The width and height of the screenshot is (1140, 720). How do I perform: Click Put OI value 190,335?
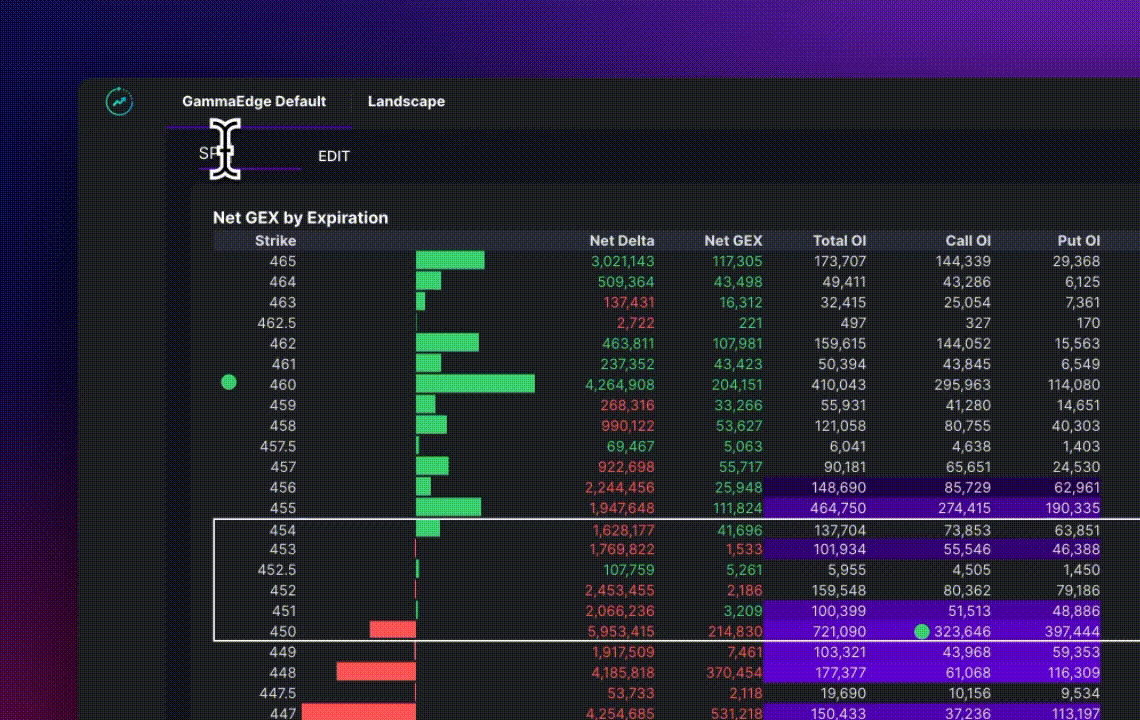click(1072, 508)
